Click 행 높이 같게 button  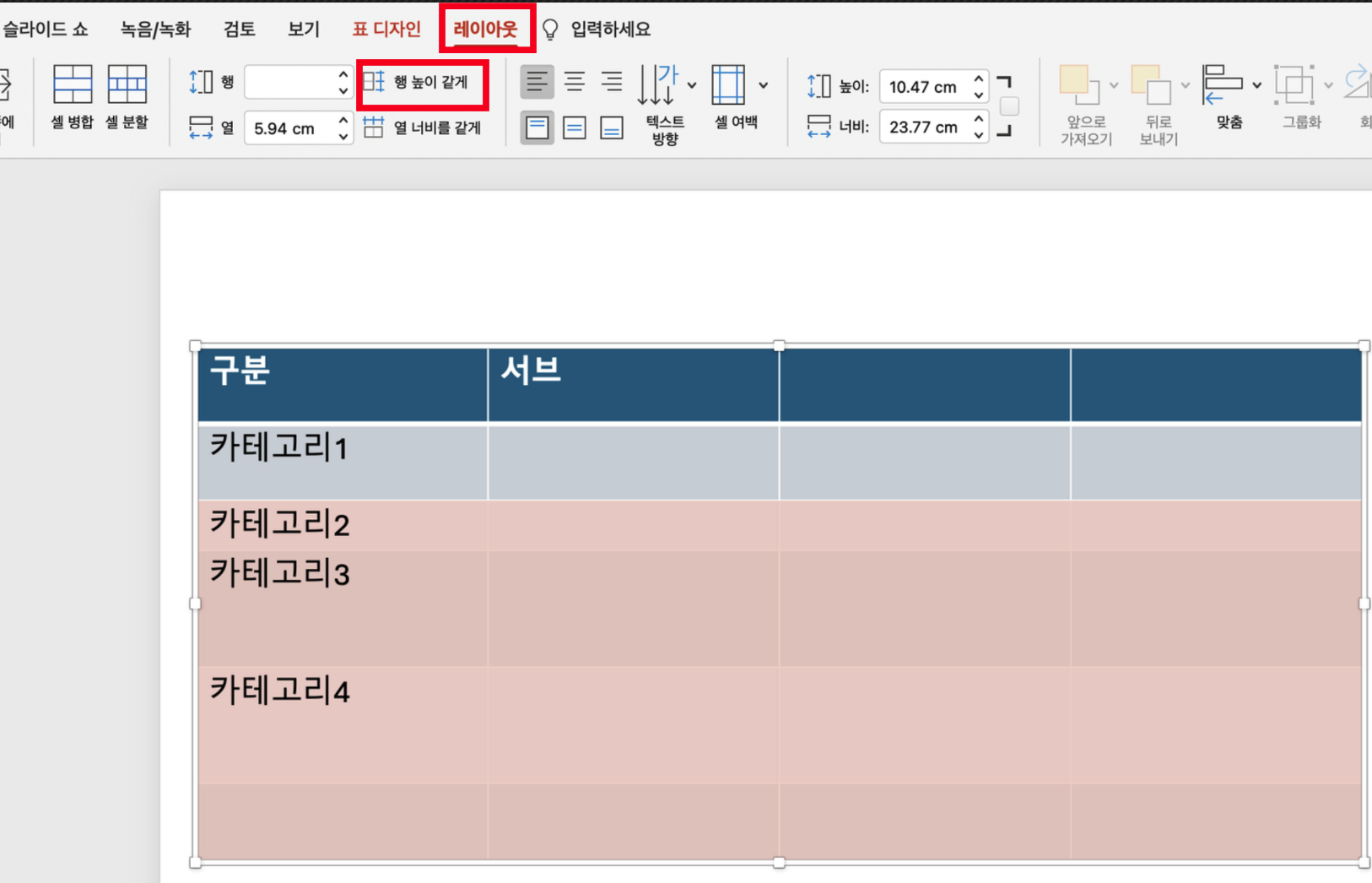[416, 82]
